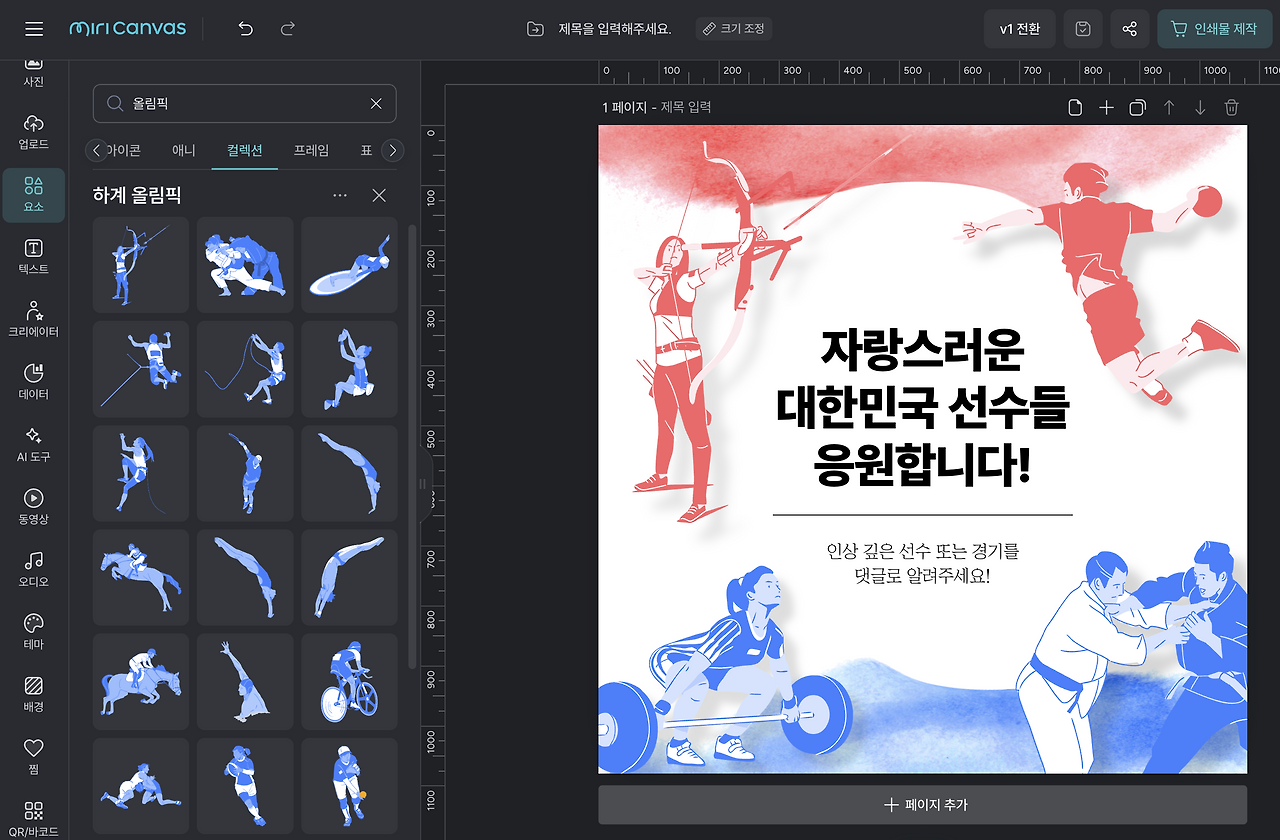The width and height of the screenshot is (1280, 840).
Task: Open the 오디오 audio panel
Action: (x=33, y=570)
